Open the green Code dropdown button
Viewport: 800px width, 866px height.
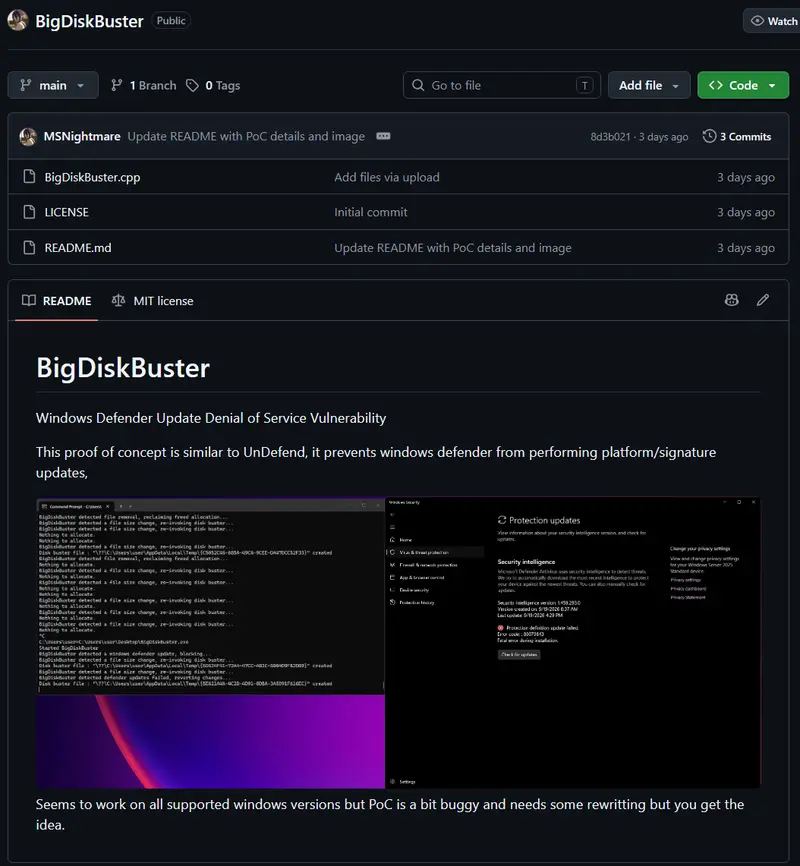pos(743,85)
